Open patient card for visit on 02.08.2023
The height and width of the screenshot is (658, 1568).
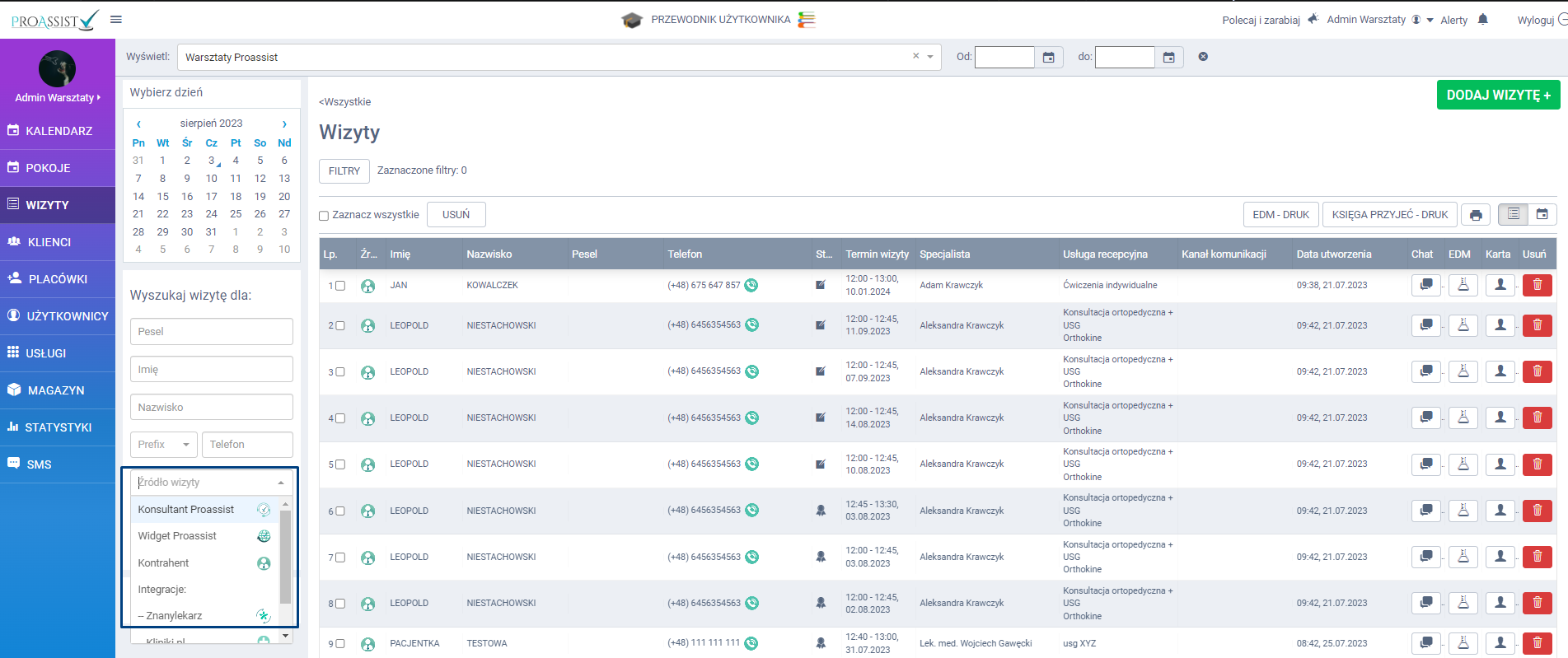click(x=1500, y=603)
